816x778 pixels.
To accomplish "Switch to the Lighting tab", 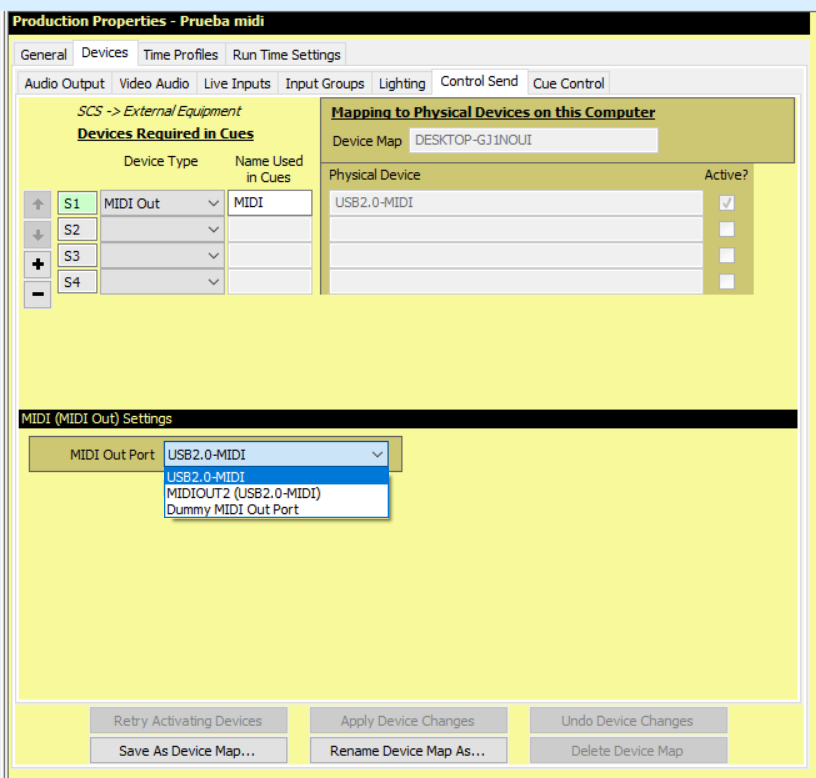I will pyautogui.click(x=402, y=83).
